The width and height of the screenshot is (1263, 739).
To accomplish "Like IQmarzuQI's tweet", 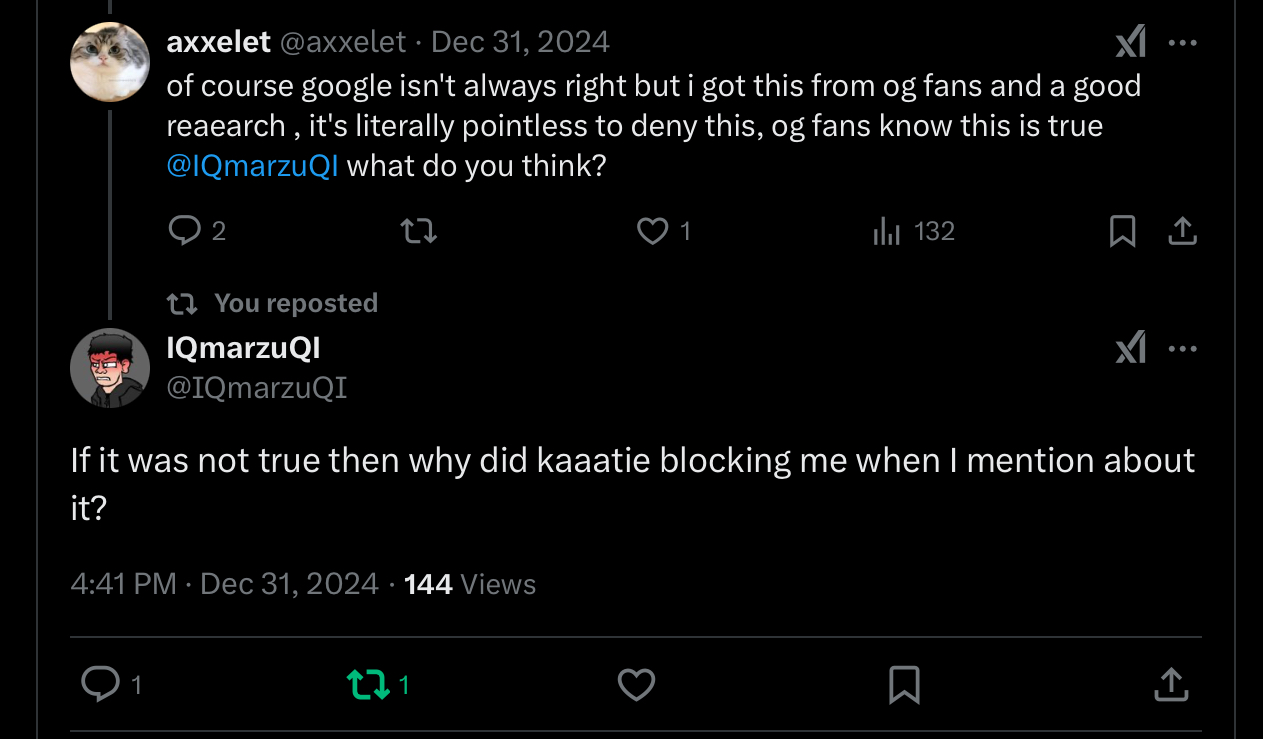I will pyautogui.click(x=636, y=685).
